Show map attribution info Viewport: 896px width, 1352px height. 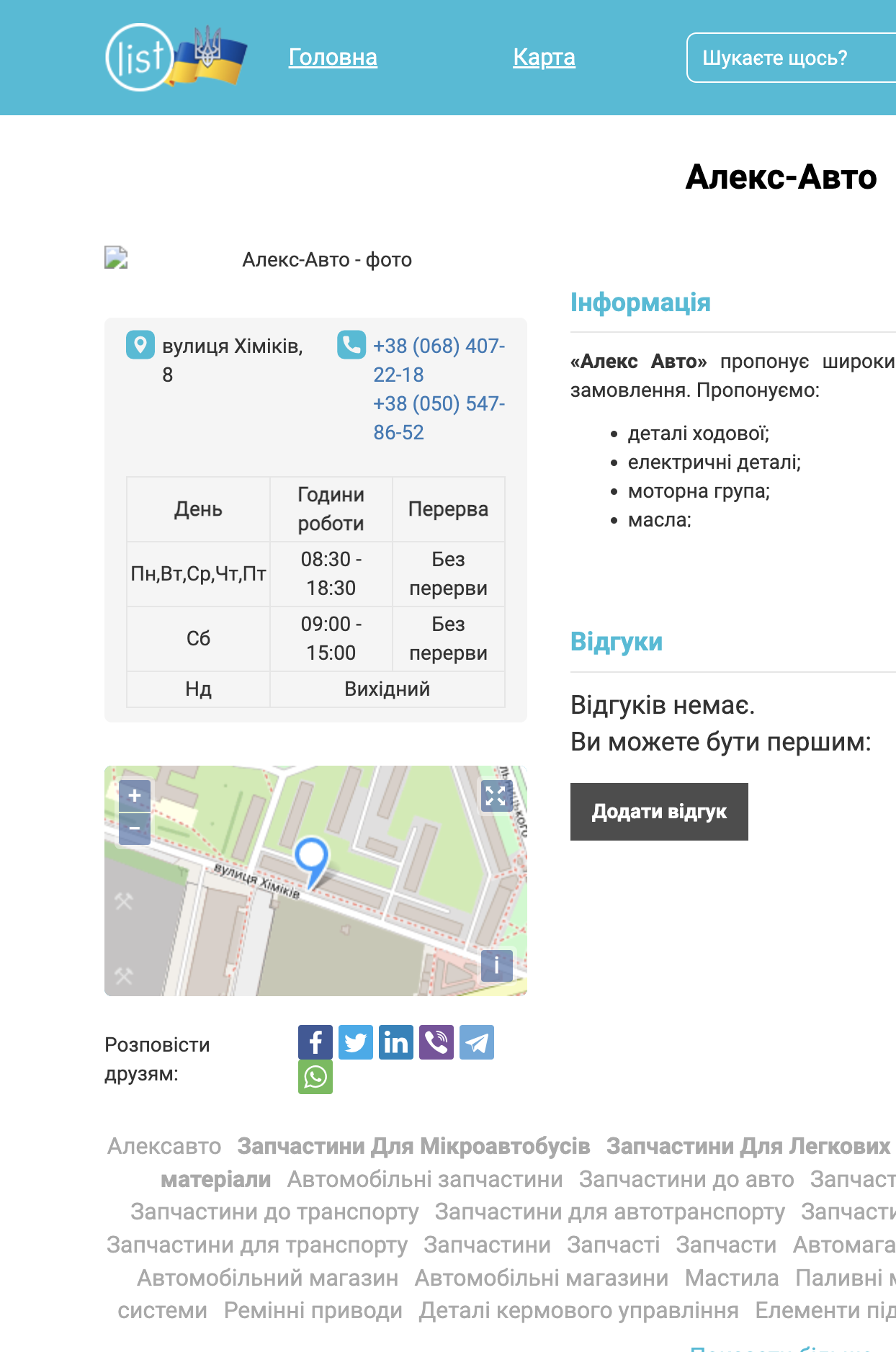pos(496,965)
